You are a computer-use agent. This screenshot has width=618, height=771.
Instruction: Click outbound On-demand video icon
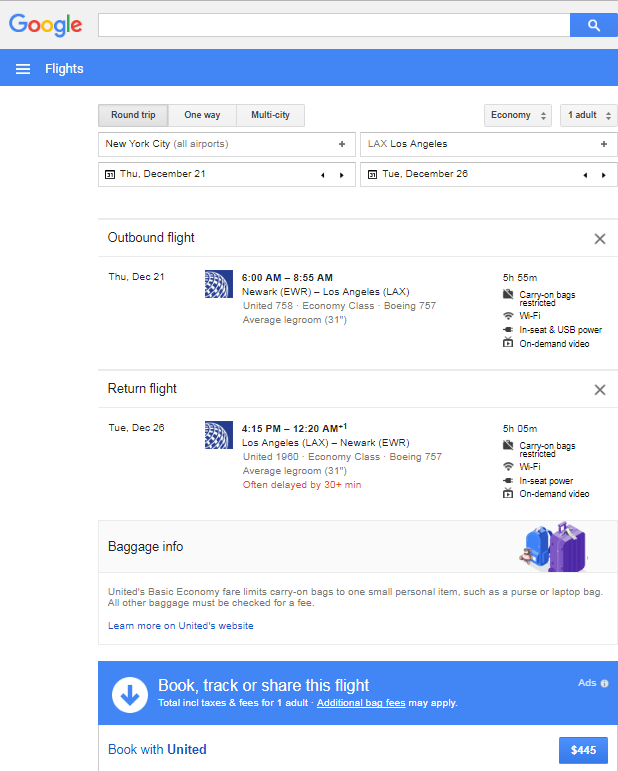(x=508, y=343)
